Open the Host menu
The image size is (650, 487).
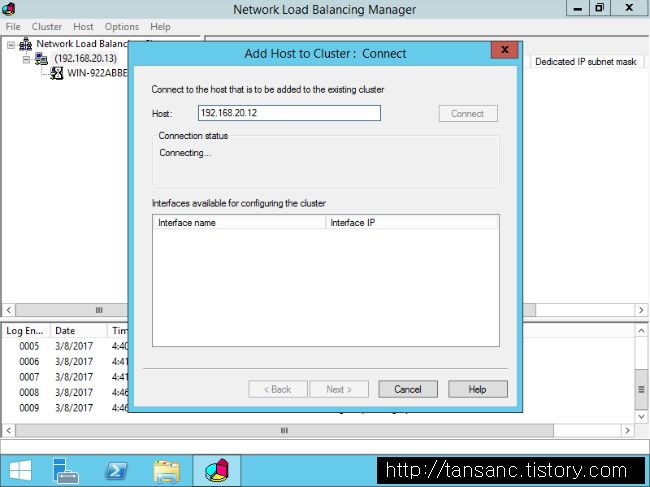point(83,27)
